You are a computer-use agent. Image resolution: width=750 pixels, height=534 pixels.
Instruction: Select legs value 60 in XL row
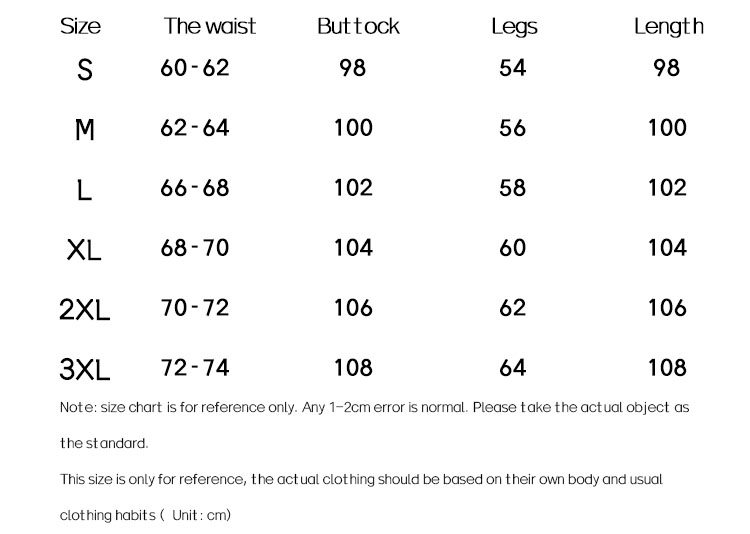[x=512, y=248]
